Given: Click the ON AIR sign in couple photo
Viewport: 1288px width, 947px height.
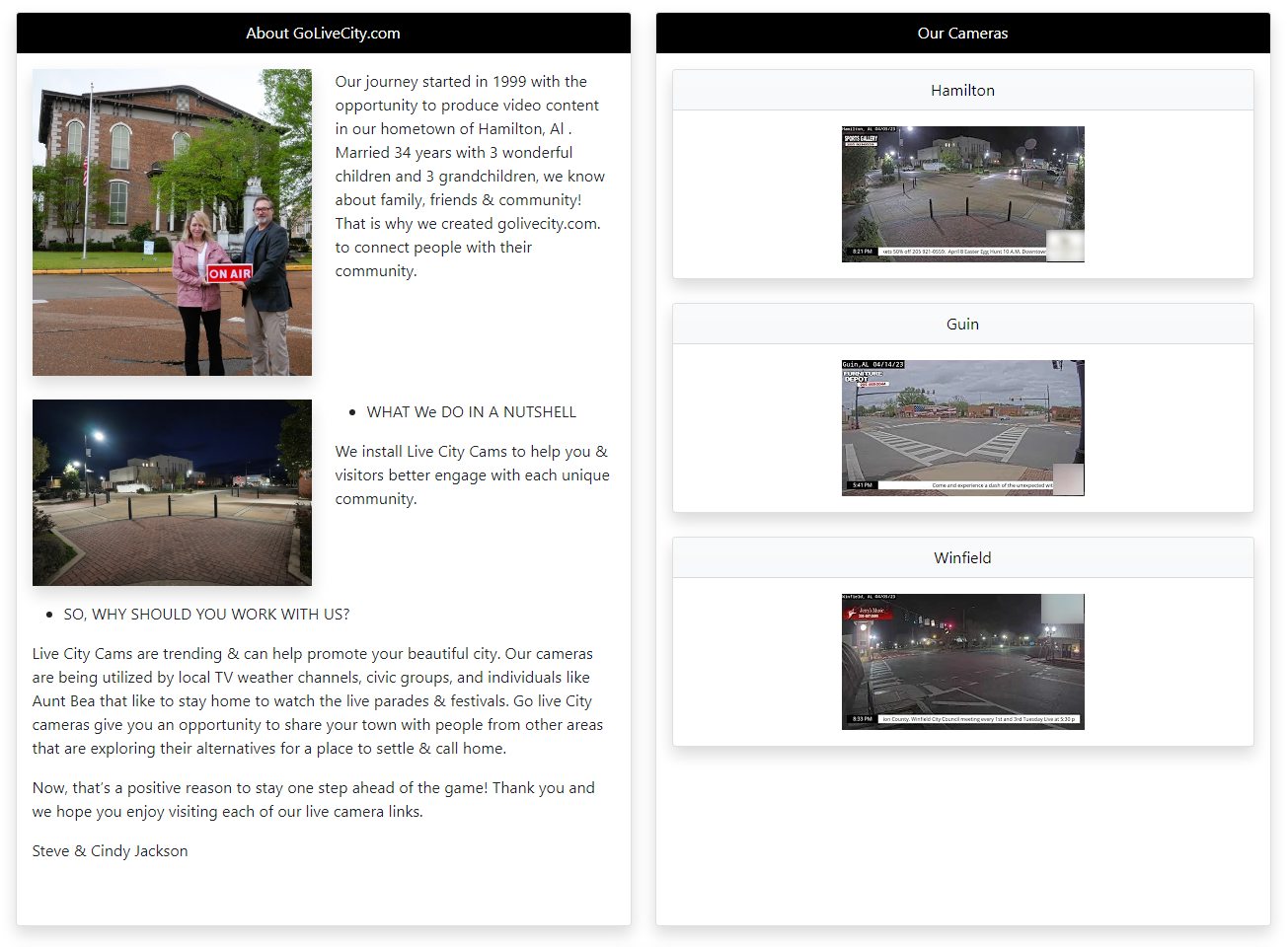Looking at the screenshot, I should [230, 273].
